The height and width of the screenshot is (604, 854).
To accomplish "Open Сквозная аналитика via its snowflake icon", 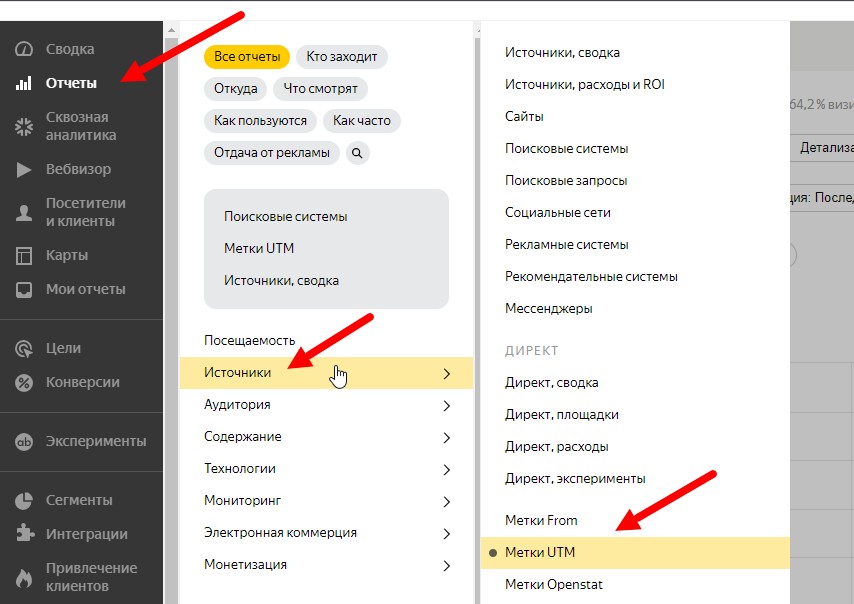I will [x=25, y=126].
